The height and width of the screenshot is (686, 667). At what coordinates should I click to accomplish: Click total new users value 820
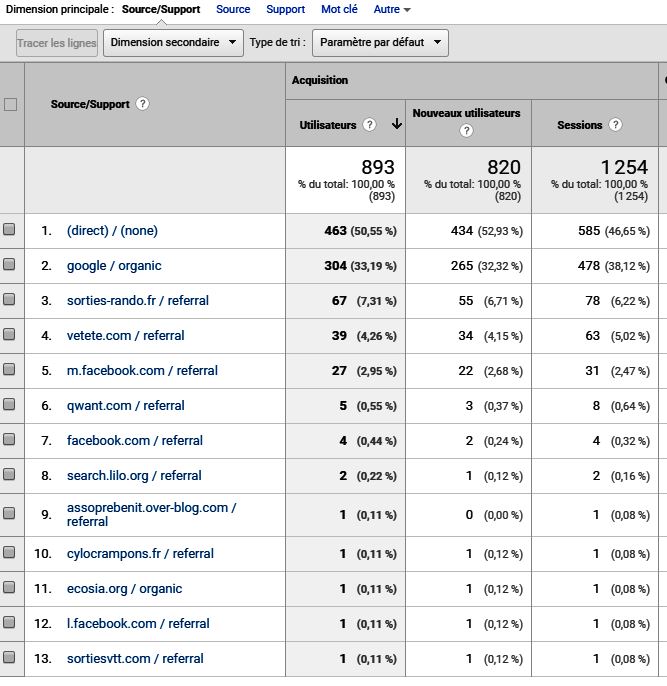pyautogui.click(x=504, y=167)
